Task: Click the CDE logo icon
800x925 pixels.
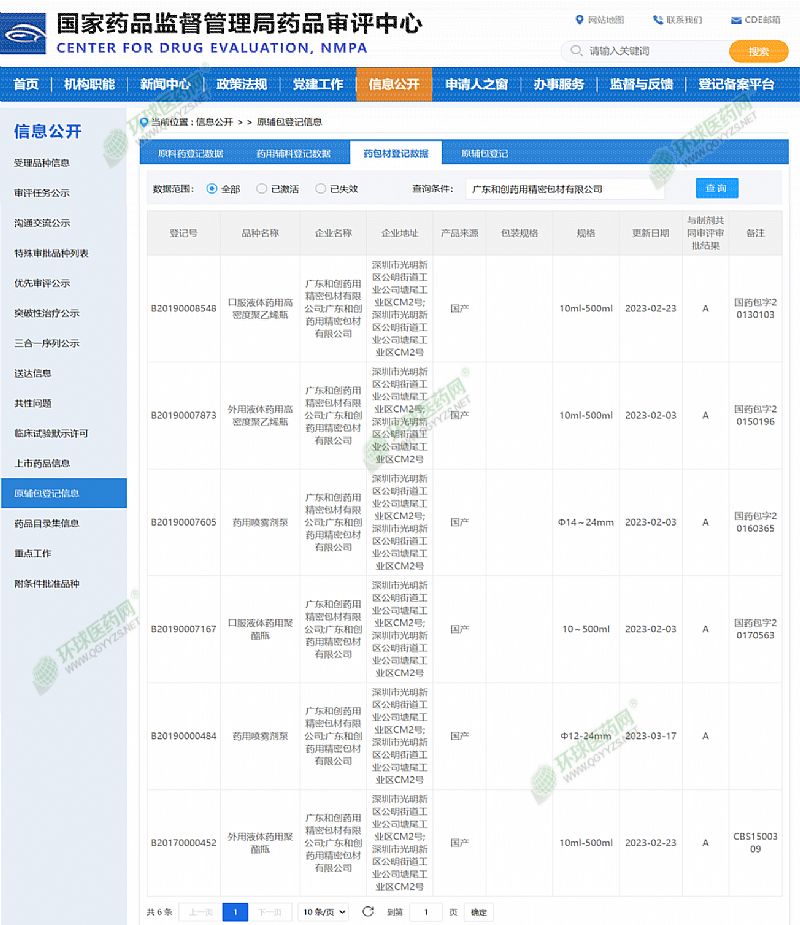Action: 24,36
